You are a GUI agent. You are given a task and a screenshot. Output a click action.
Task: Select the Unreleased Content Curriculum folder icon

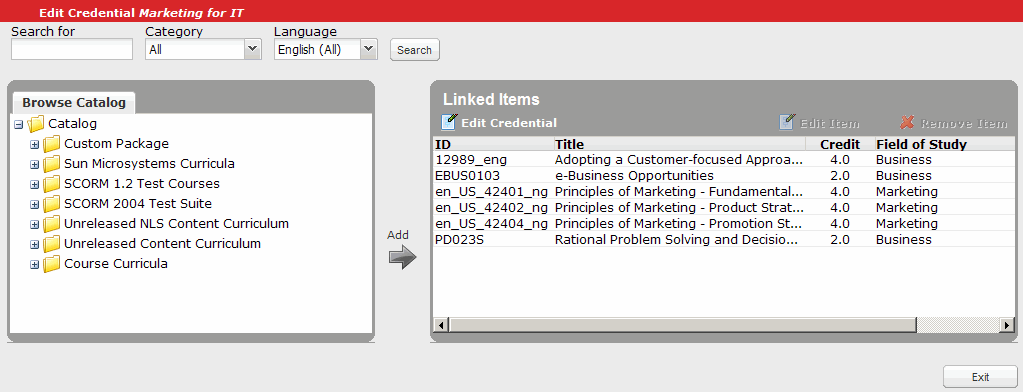click(52, 245)
